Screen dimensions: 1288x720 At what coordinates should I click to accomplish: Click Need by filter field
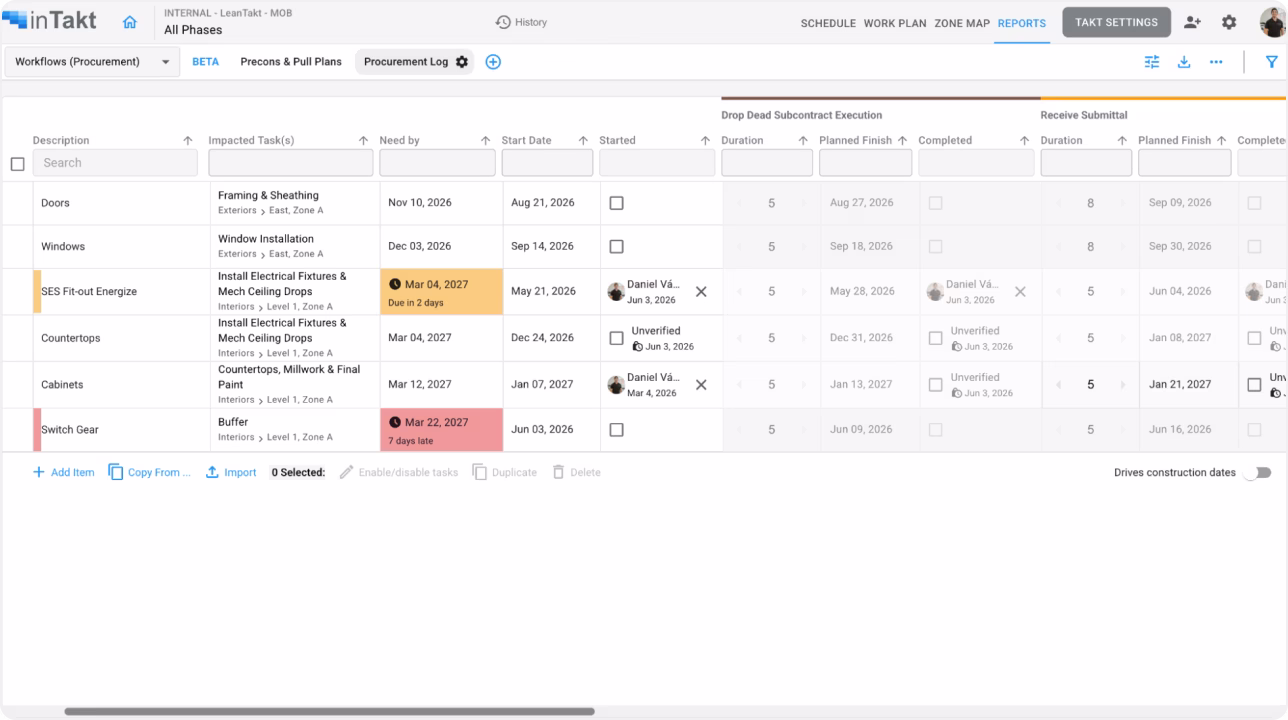pyautogui.click(x=437, y=163)
